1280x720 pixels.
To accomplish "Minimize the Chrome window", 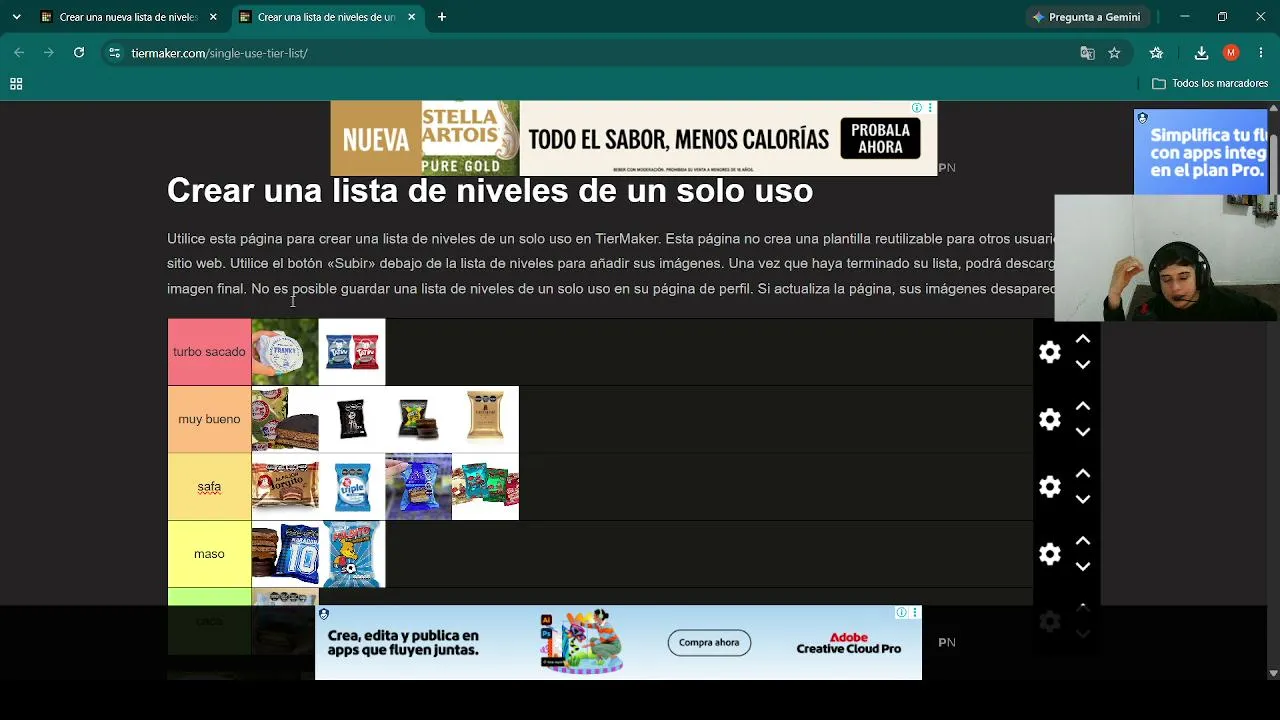I will tap(1185, 17).
